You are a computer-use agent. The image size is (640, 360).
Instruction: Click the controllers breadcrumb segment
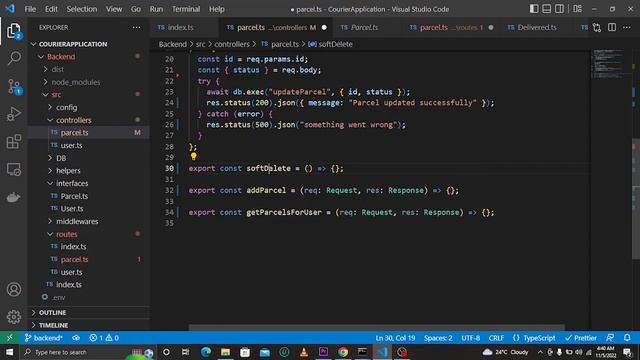tap(232, 44)
